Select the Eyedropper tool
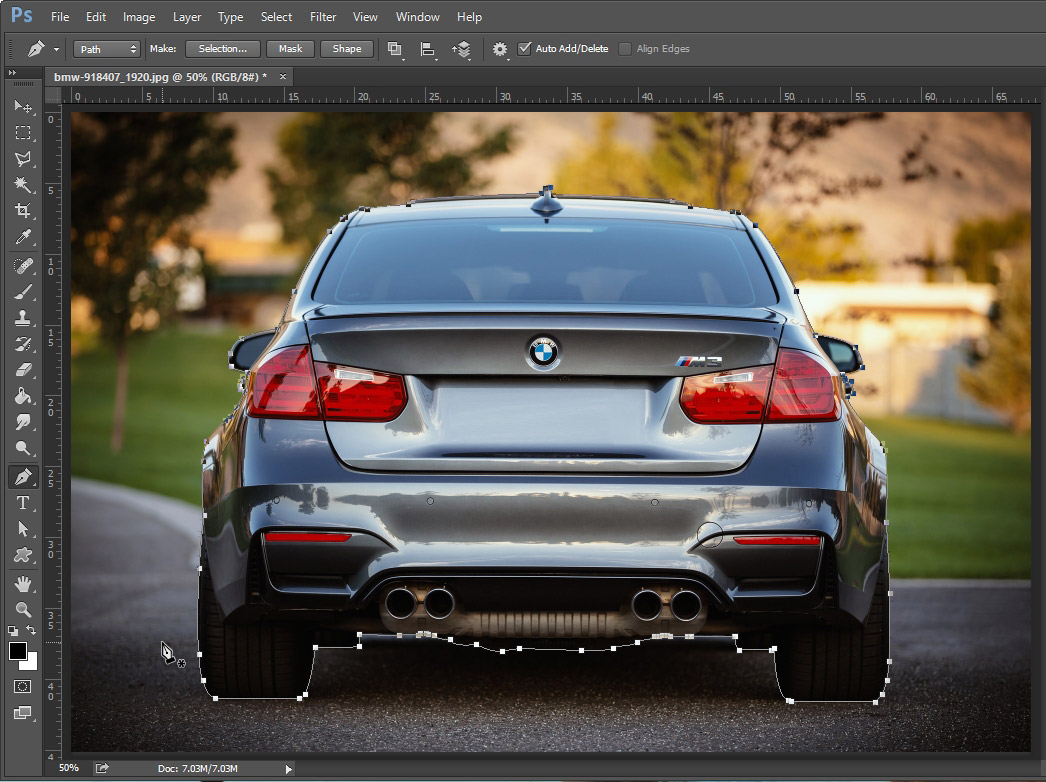This screenshot has width=1046, height=782. pyautogui.click(x=23, y=237)
